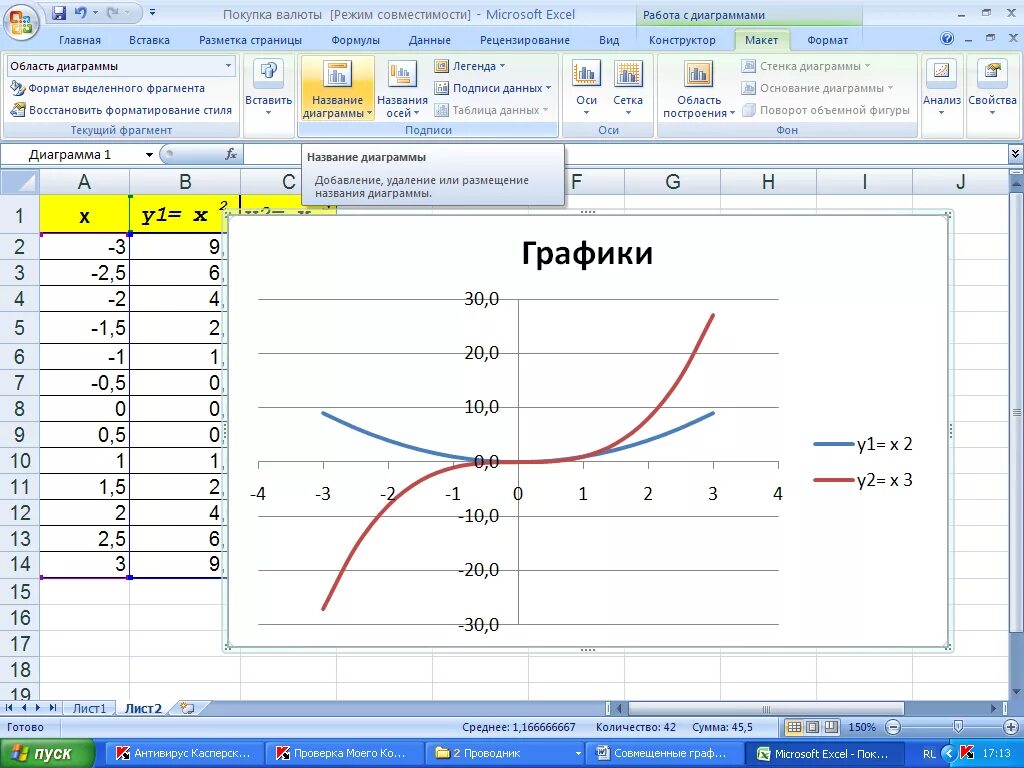The height and width of the screenshot is (768, 1024).
Task: Open Название диаграммы chart title menu
Action: pos(338,89)
